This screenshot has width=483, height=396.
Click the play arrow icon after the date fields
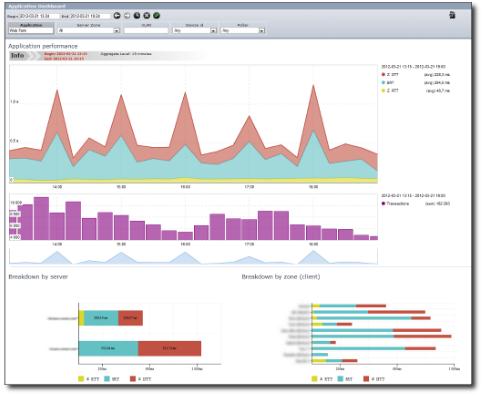coord(117,16)
